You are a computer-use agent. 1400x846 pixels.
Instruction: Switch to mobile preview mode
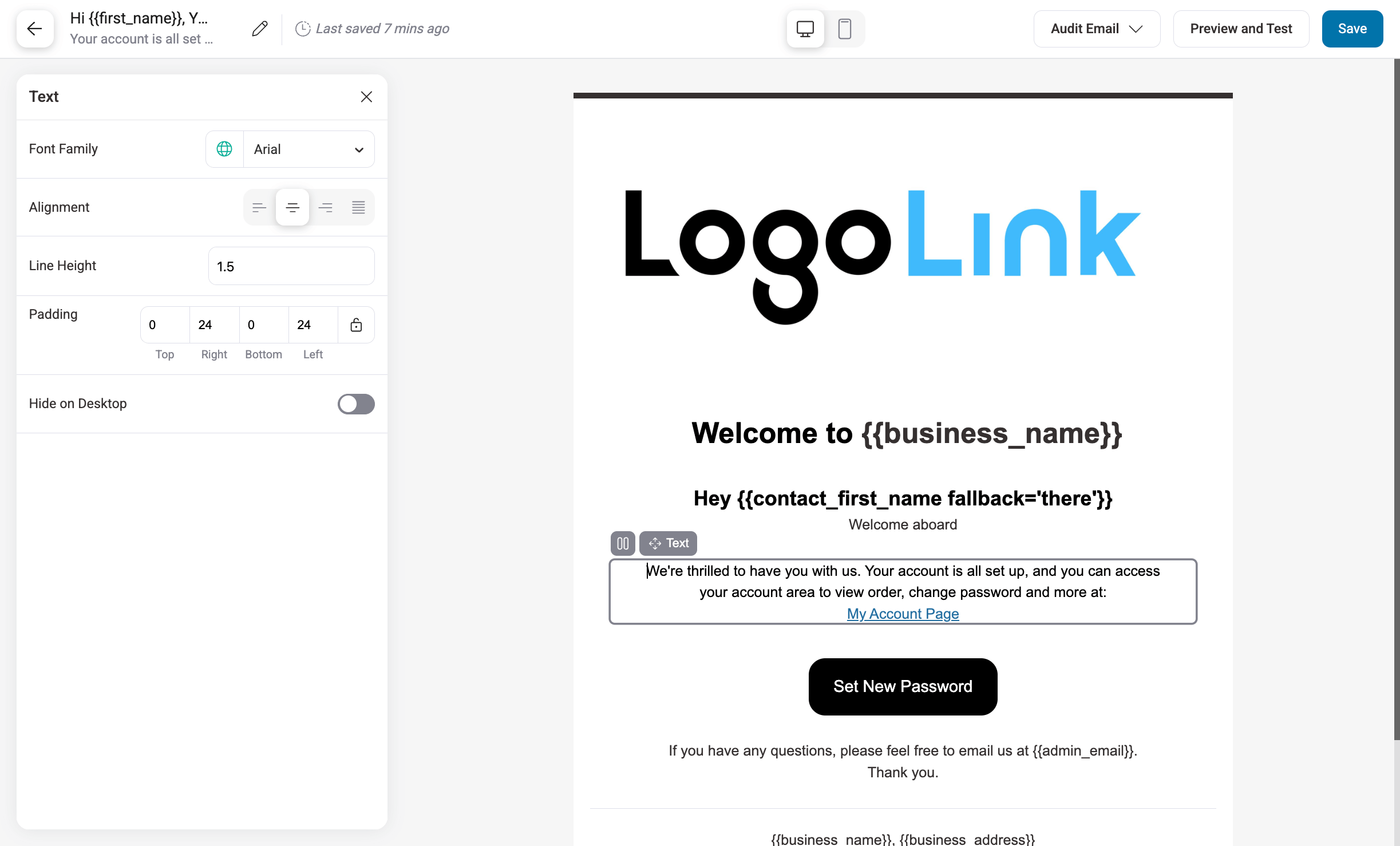[x=845, y=28]
